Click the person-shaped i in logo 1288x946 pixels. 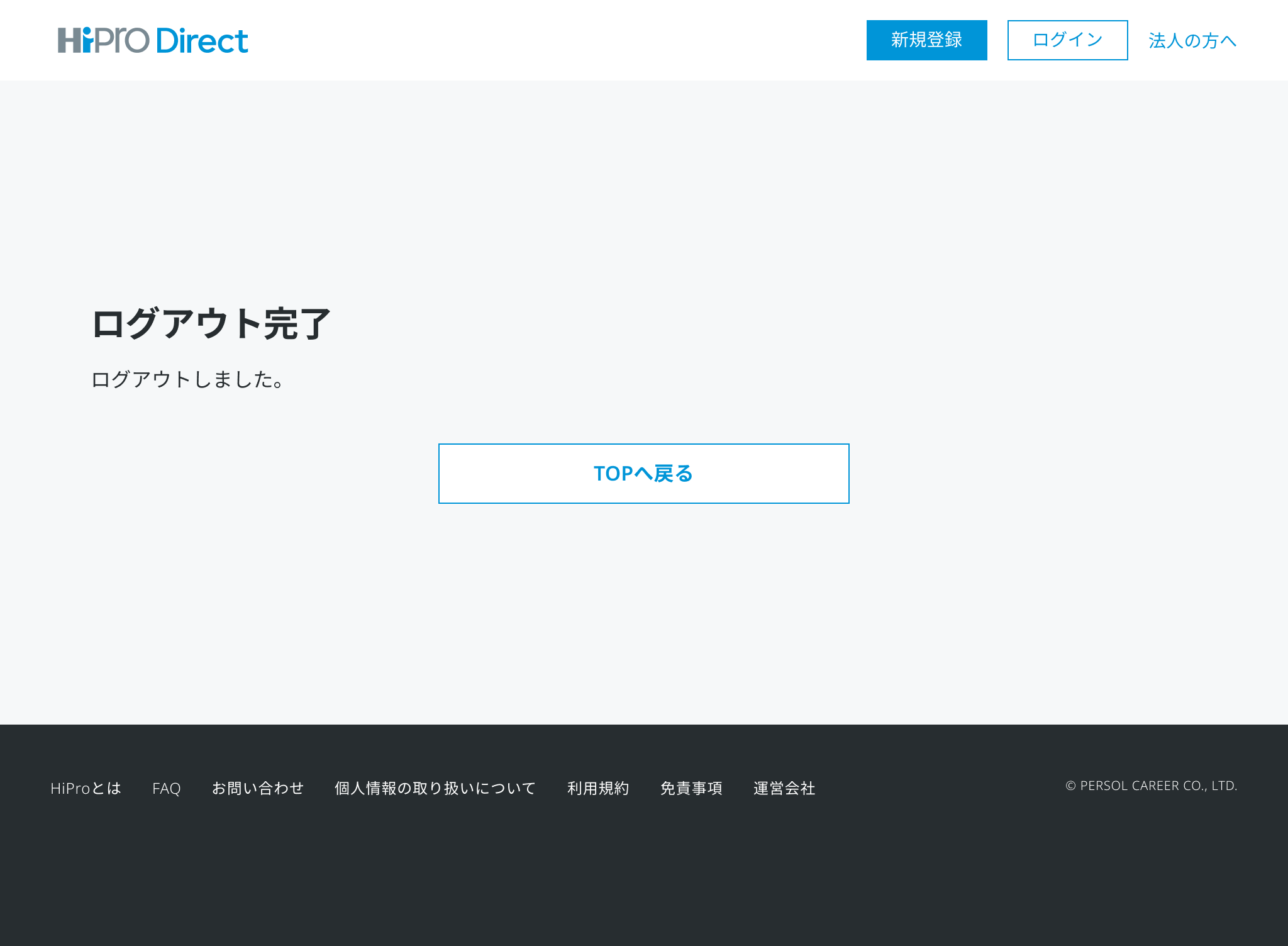(x=87, y=40)
